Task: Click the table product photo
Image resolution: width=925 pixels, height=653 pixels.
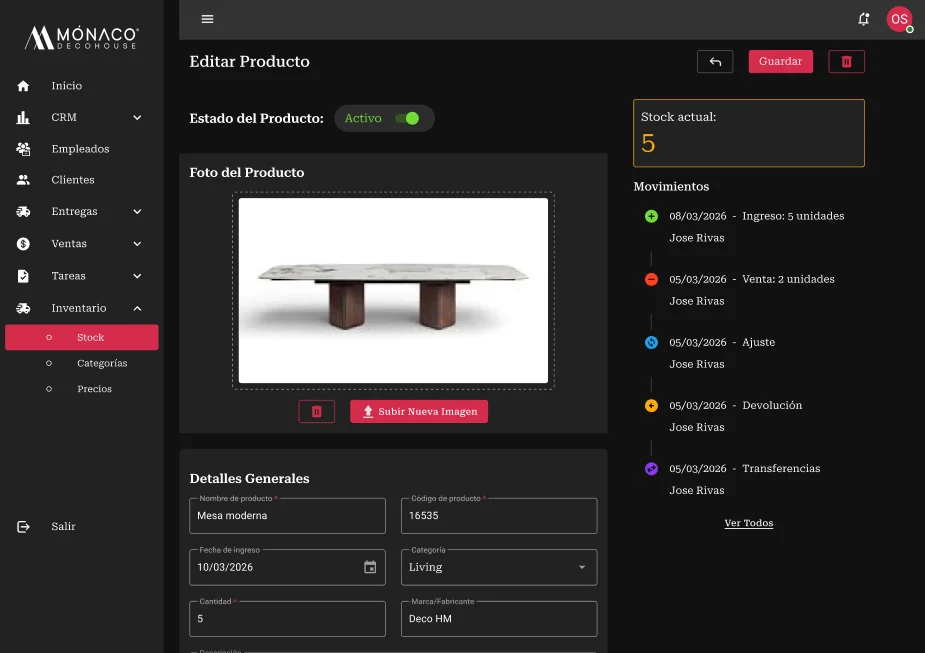Action: (393, 291)
